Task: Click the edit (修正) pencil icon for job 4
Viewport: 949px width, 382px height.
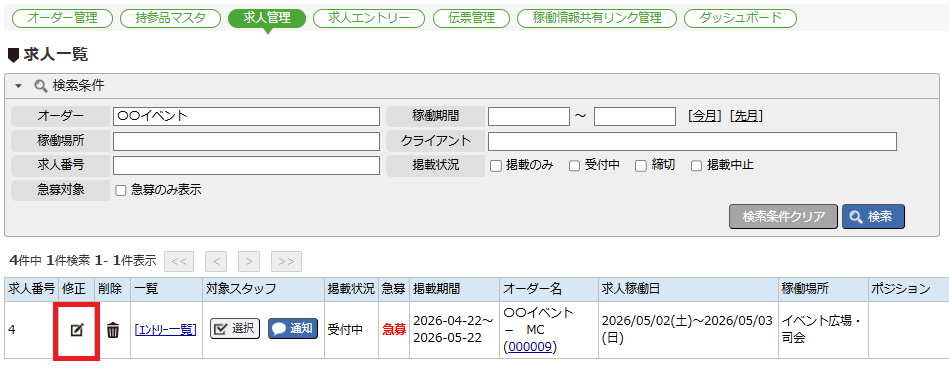Action: pos(76,330)
